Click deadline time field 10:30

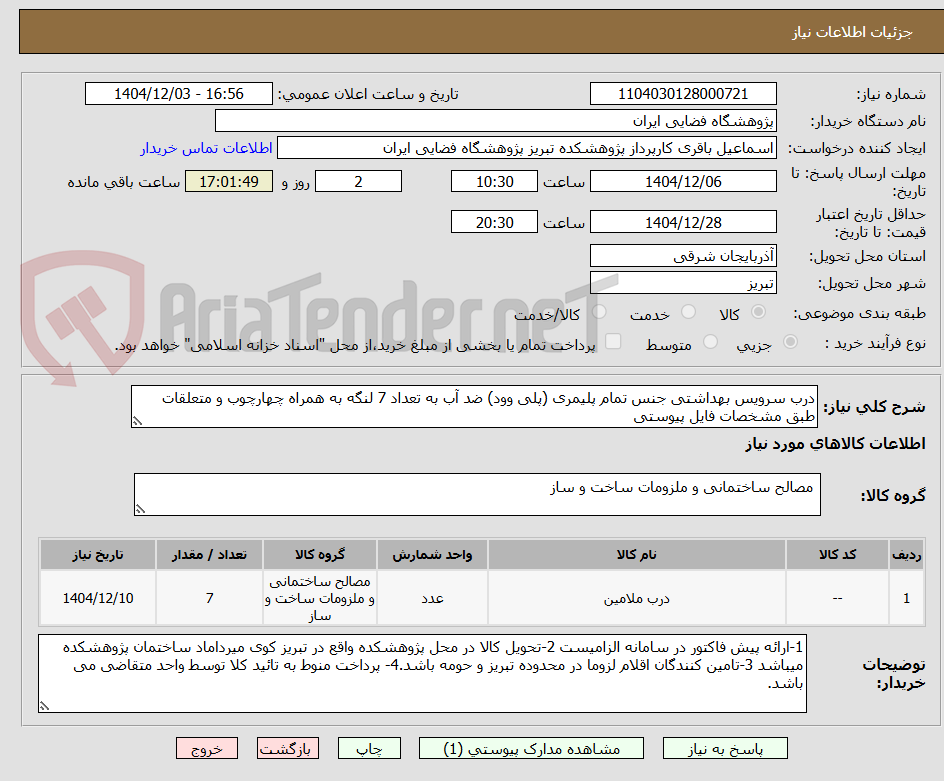(494, 181)
